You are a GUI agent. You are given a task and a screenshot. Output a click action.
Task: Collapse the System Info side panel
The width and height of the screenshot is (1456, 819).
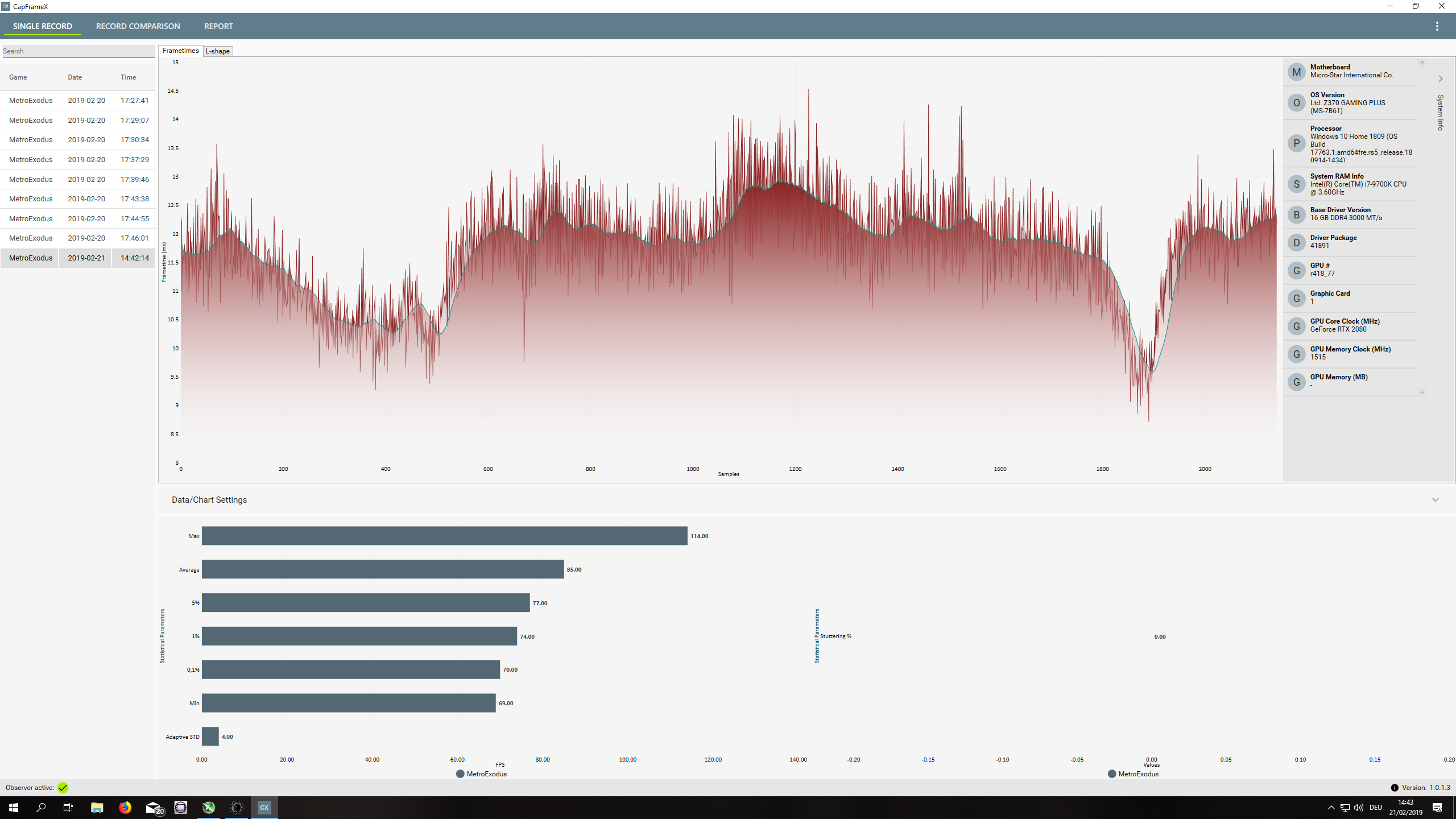(x=1440, y=78)
